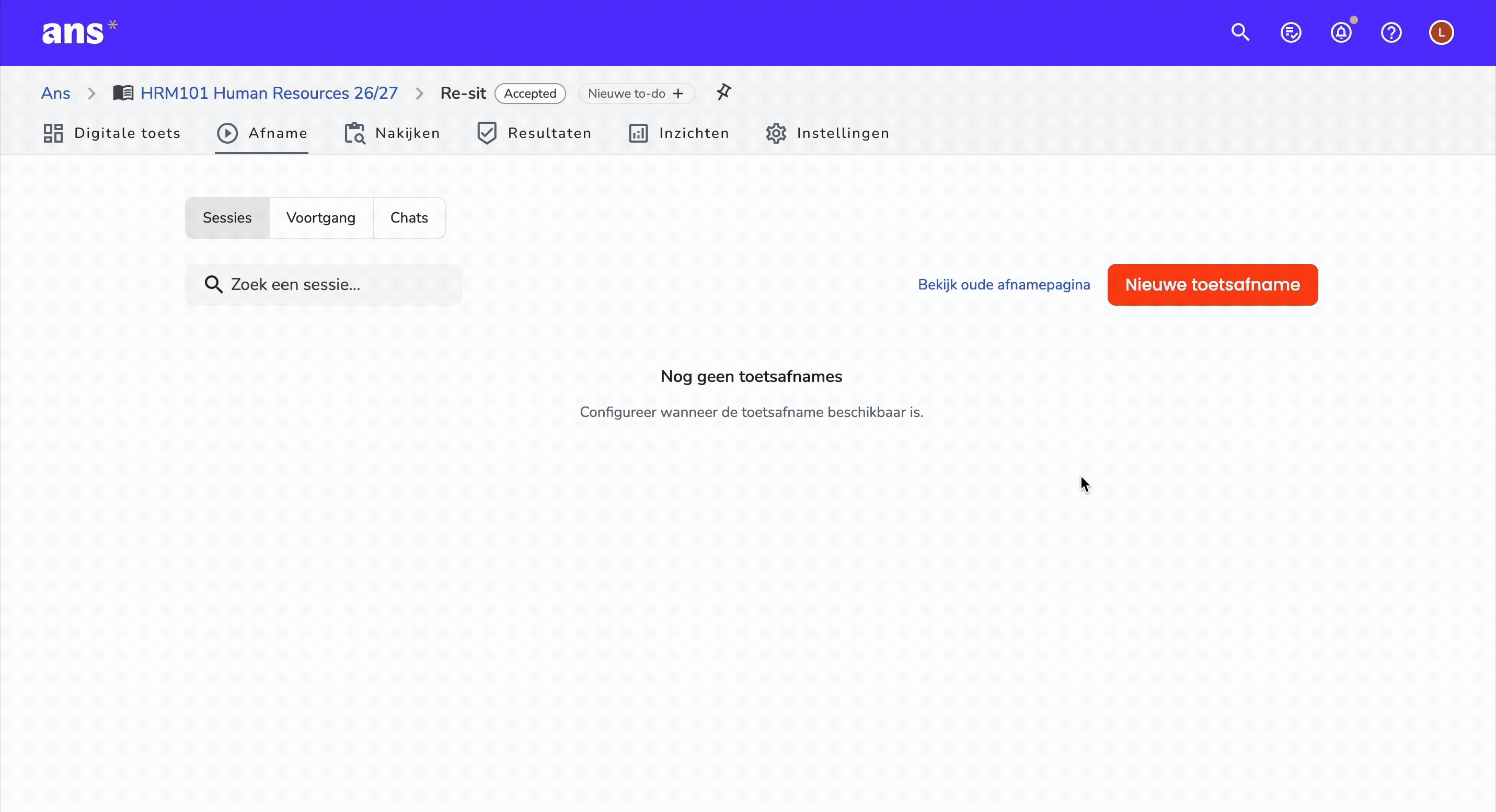The height and width of the screenshot is (812, 1496).
Task: Open the to-do checklist icon in header
Action: click(x=1291, y=32)
